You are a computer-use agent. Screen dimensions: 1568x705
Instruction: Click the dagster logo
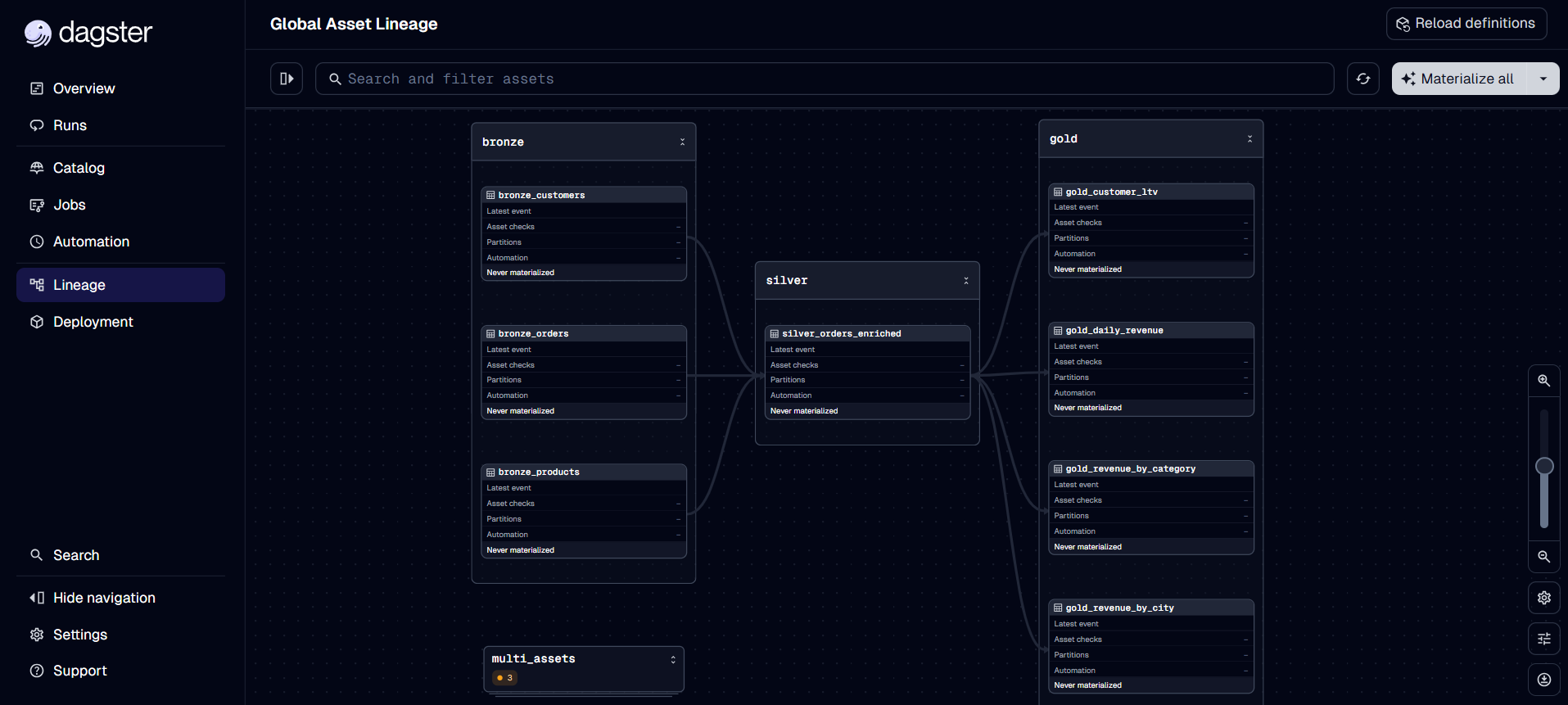[x=88, y=33]
